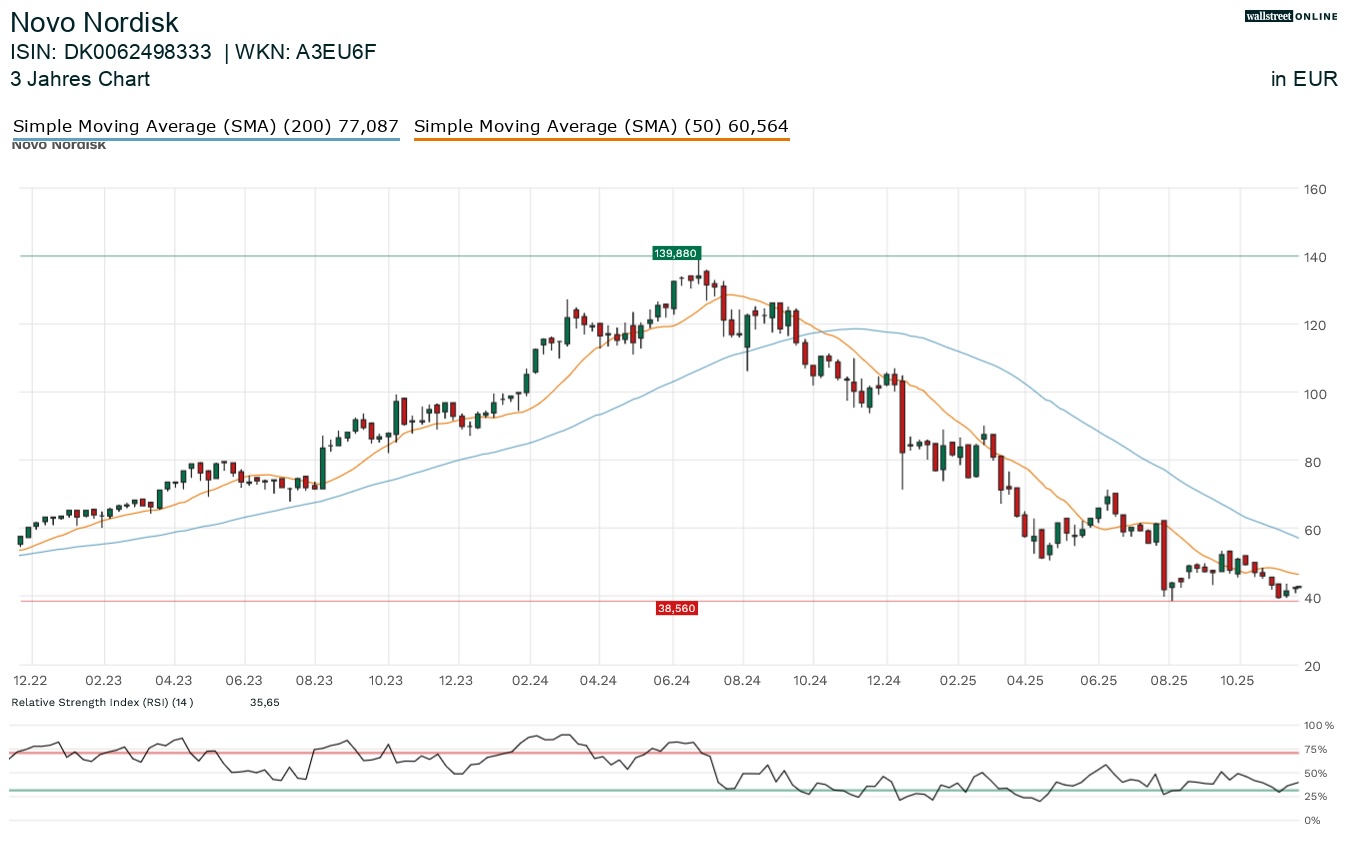Toggle the SMA (200) legend entry

(206, 127)
